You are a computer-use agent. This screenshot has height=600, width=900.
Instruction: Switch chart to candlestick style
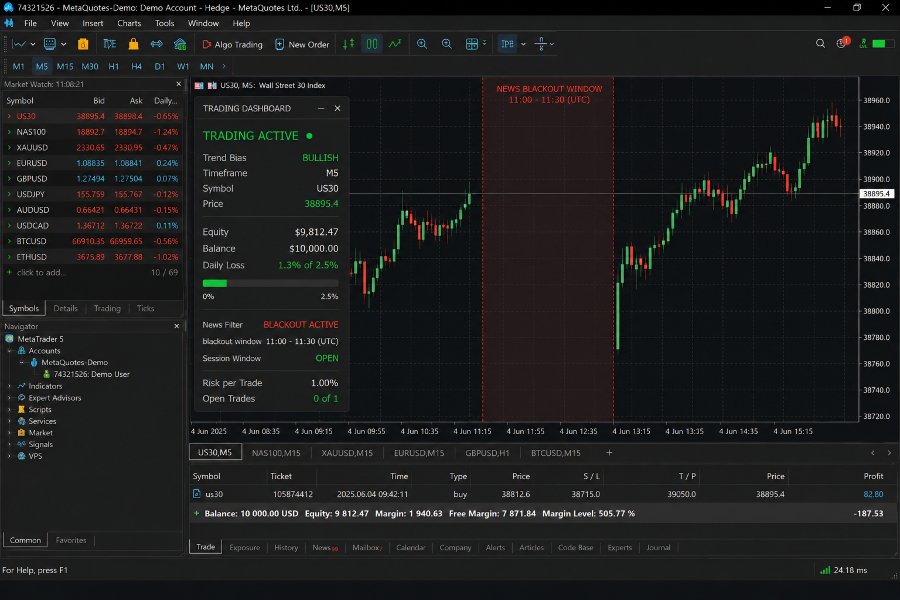(x=372, y=44)
